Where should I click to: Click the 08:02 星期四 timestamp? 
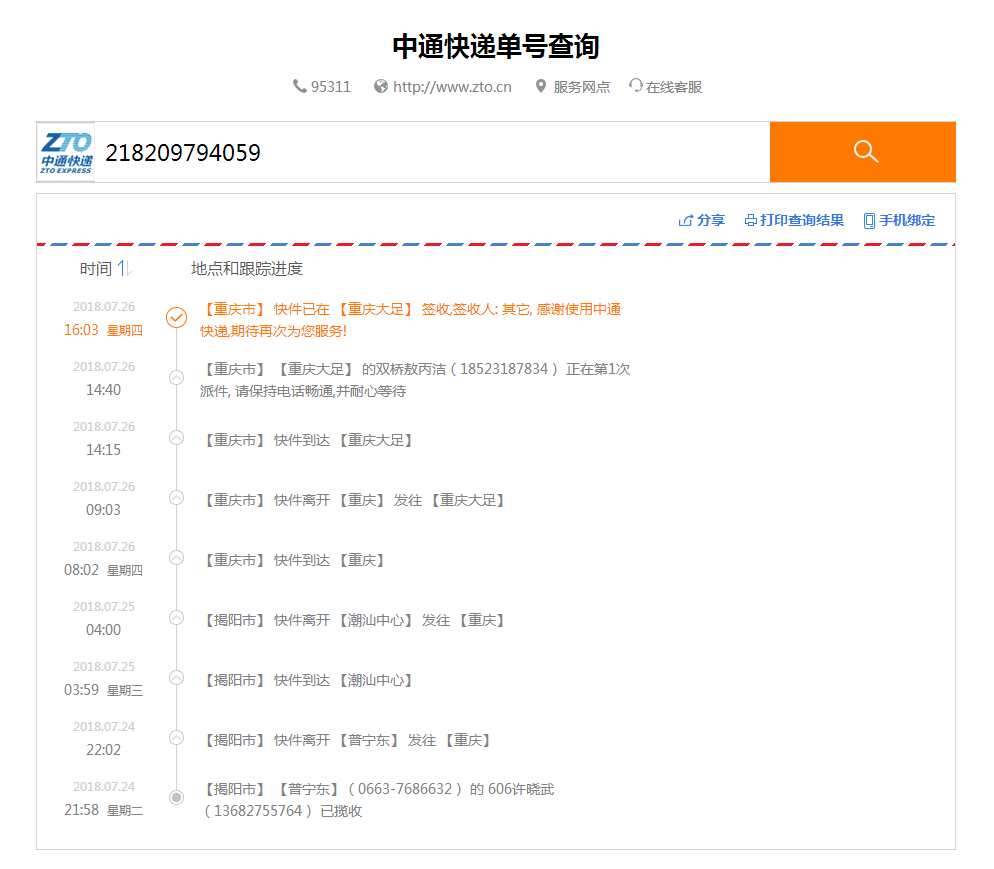pyautogui.click(x=103, y=570)
